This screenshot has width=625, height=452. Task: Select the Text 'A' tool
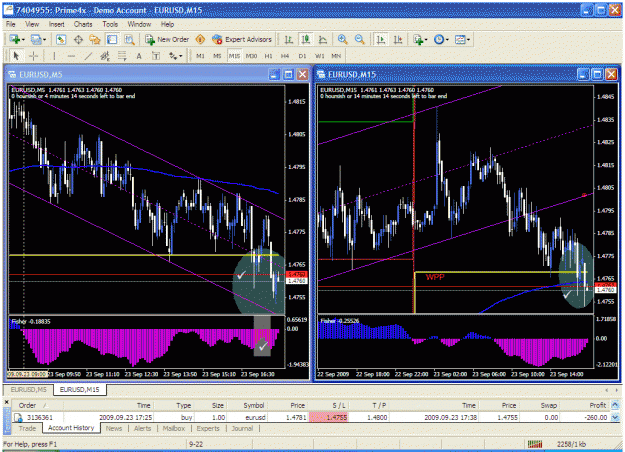(x=139, y=56)
